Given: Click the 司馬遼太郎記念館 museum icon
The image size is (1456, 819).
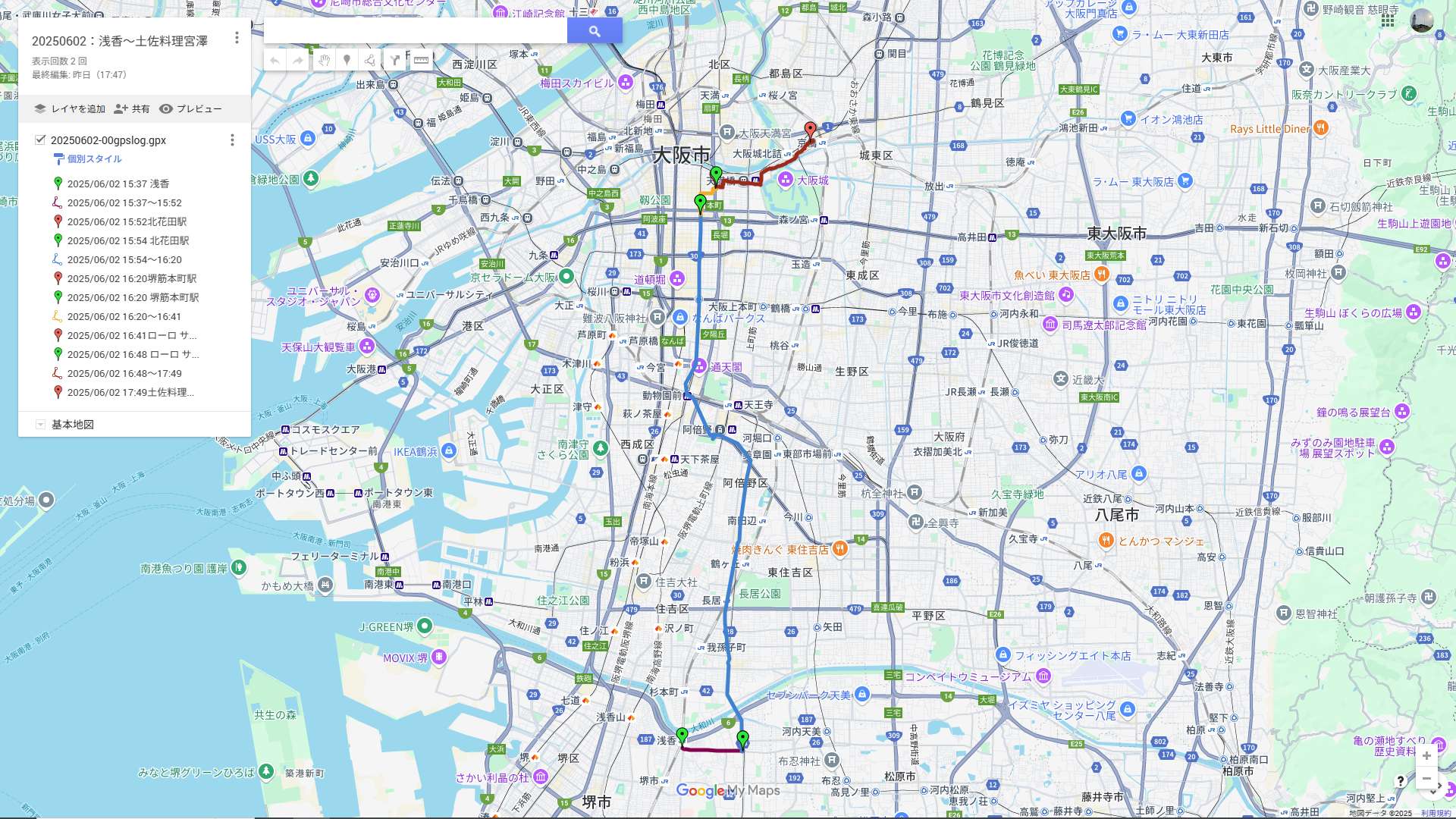Looking at the screenshot, I should [1050, 325].
